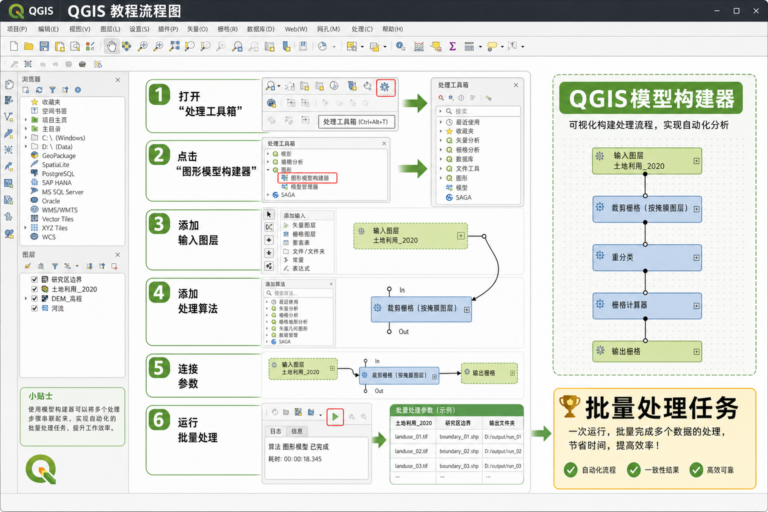
Task: Expand 最近使用 in the large toolbox panel
Action: click(441, 122)
